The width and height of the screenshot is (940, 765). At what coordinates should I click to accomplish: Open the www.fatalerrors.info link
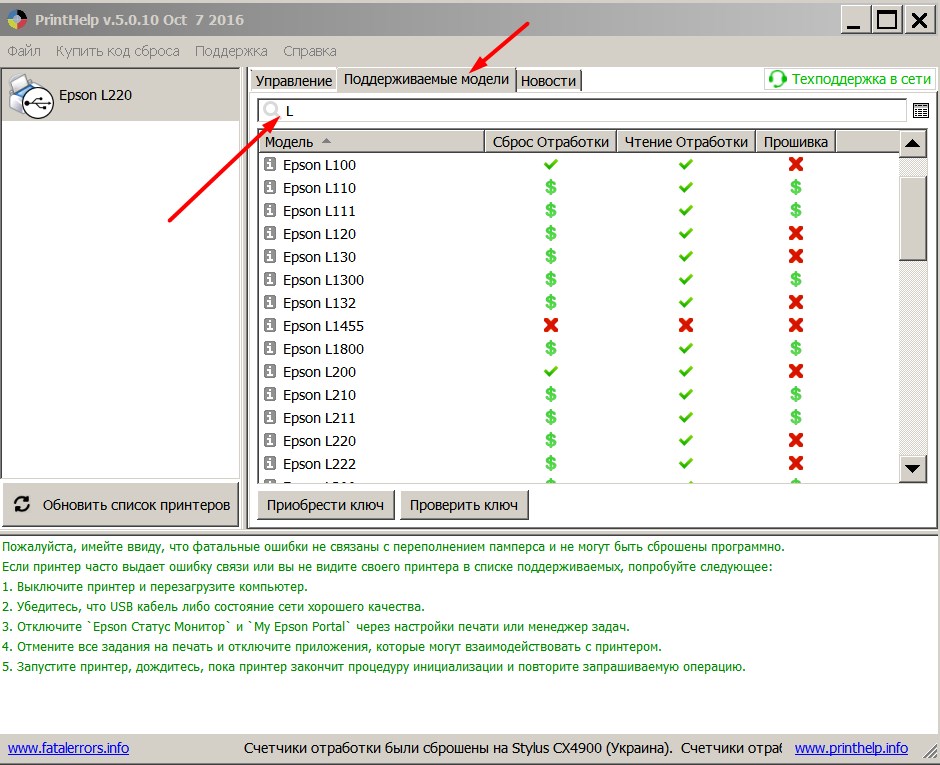tap(68, 748)
